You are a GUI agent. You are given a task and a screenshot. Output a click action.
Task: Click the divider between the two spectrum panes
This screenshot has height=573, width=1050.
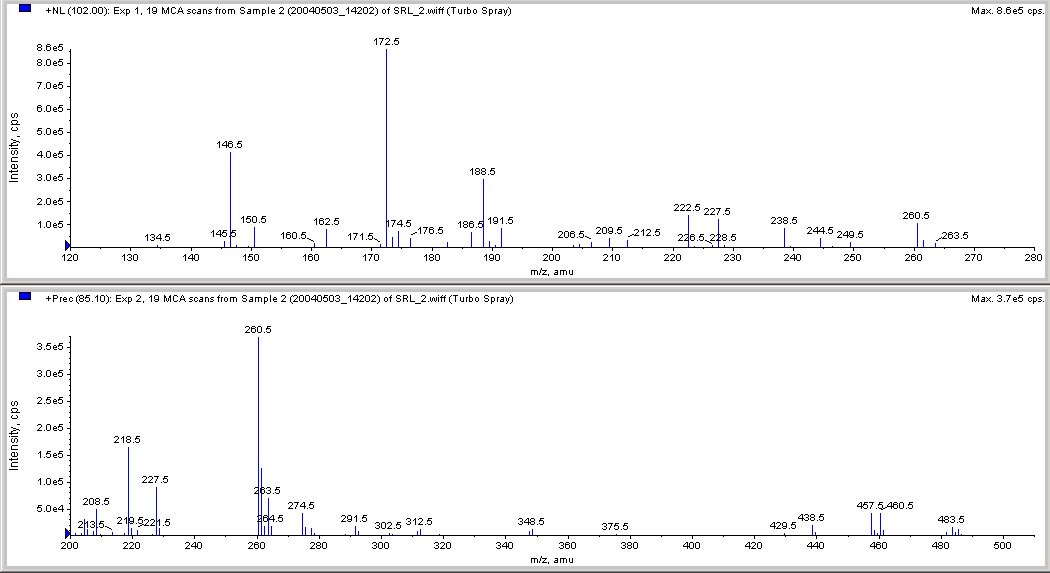[x=525, y=284]
